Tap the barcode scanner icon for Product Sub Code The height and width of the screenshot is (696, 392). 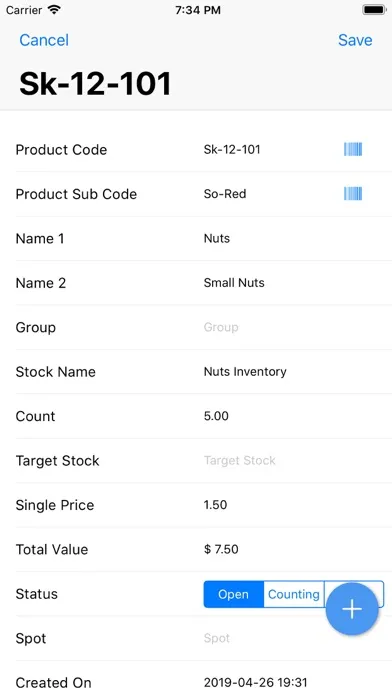coord(353,194)
